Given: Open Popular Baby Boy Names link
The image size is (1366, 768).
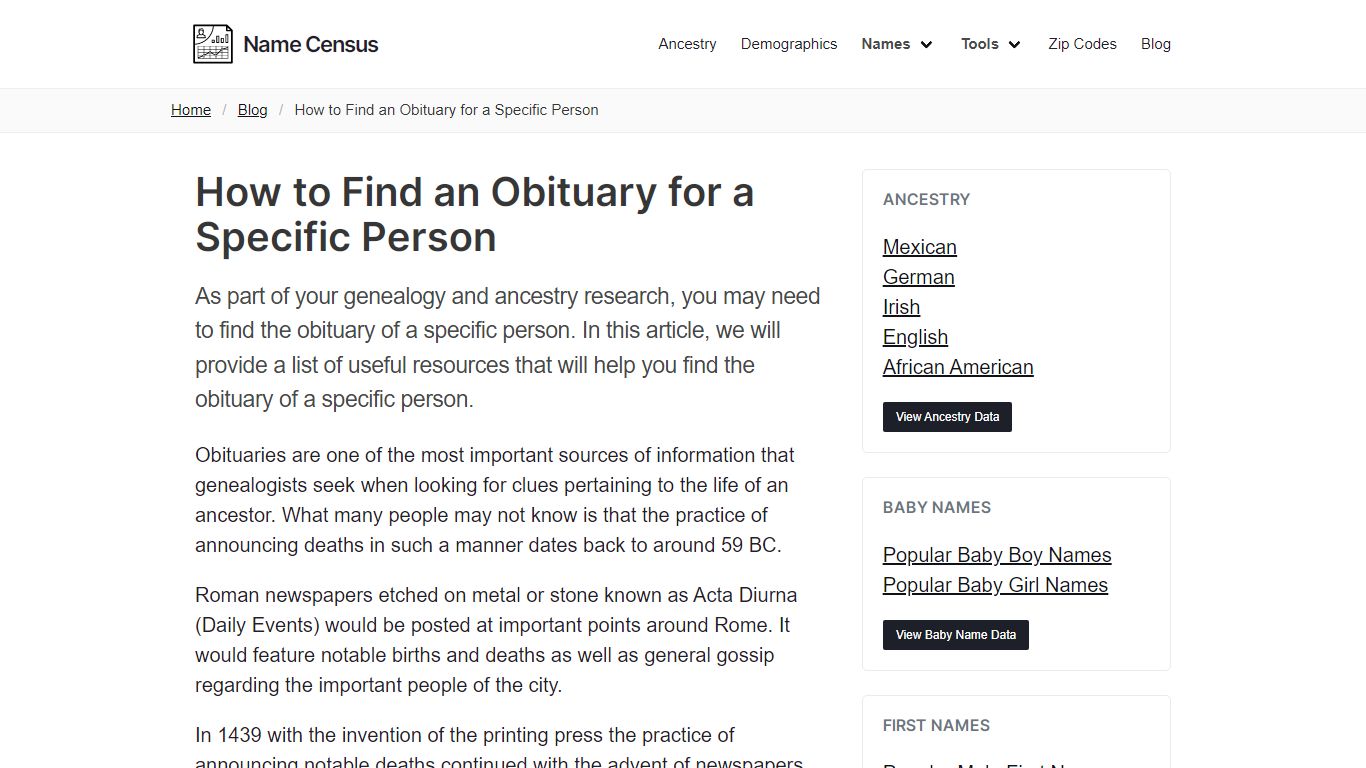Looking at the screenshot, I should pos(997,555).
